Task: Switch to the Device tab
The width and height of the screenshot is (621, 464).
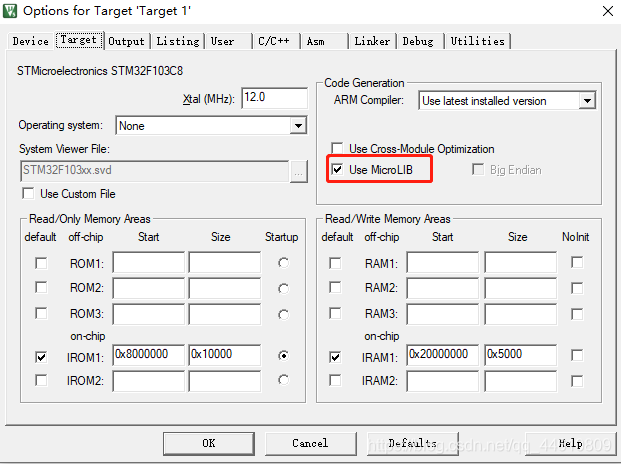Action: click(x=30, y=41)
